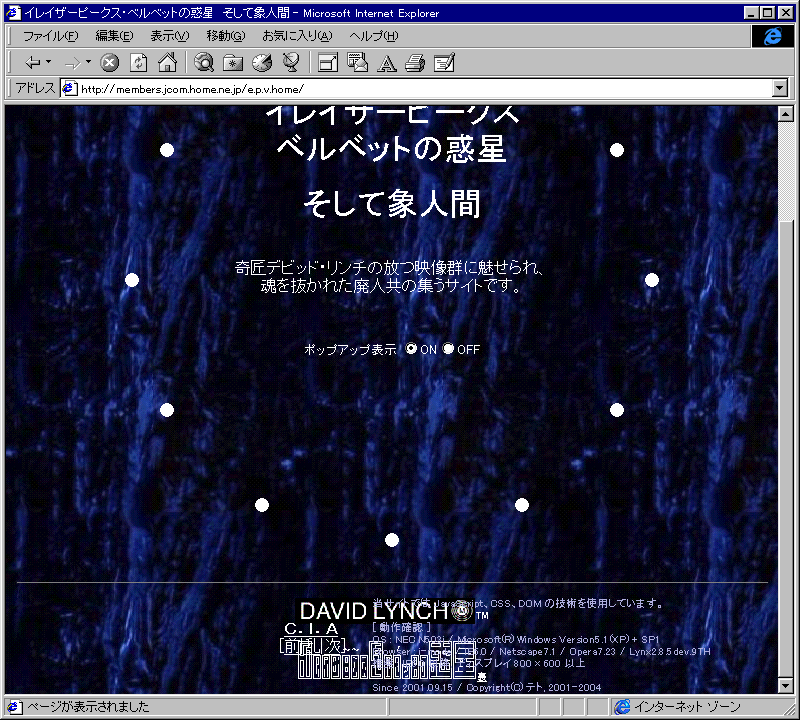Click the ポップアップ表示 label
This screenshot has width=800, height=720.
click(x=350, y=350)
